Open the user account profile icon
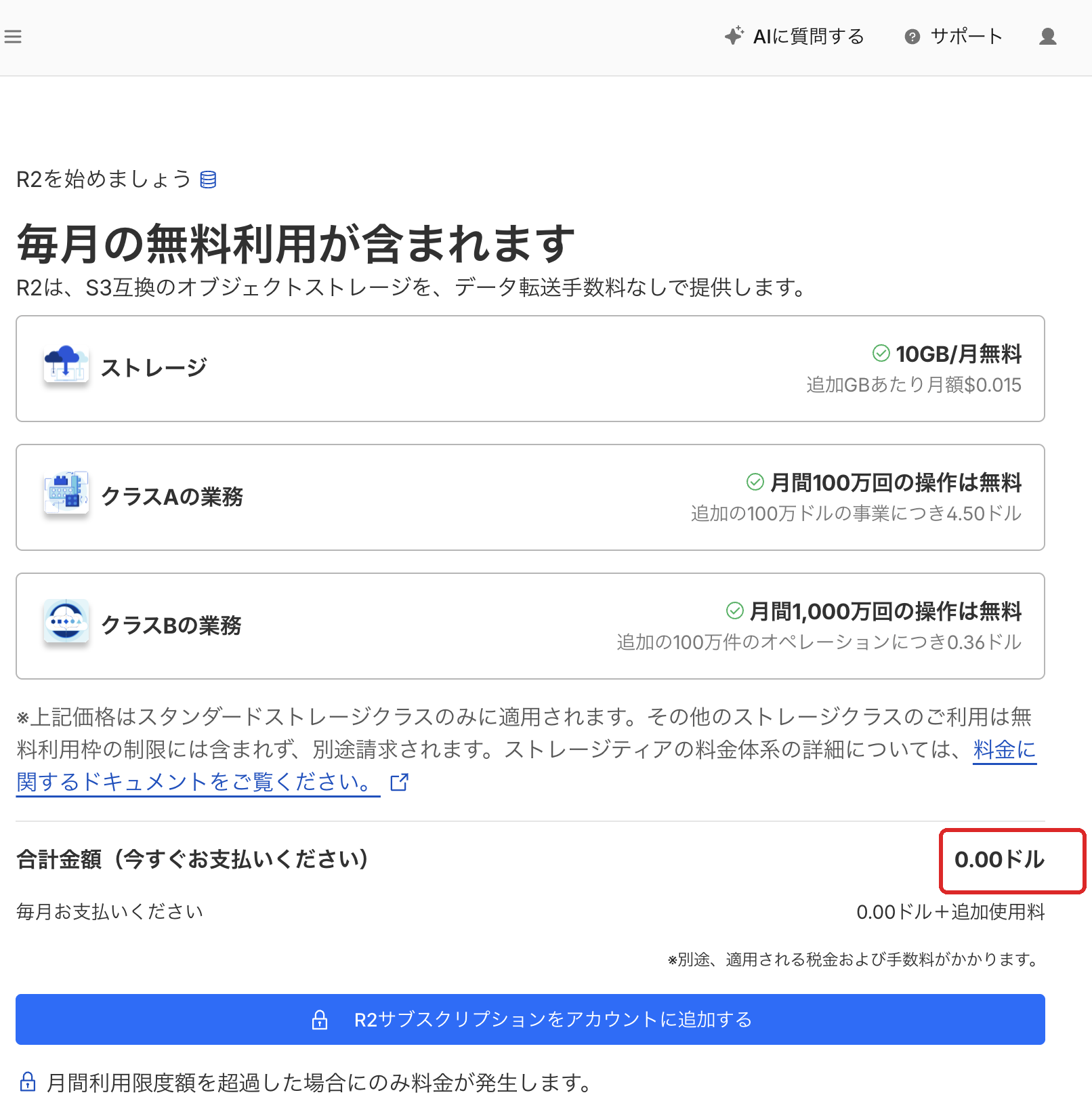The width and height of the screenshot is (1092, 1097). (1048, 37)
